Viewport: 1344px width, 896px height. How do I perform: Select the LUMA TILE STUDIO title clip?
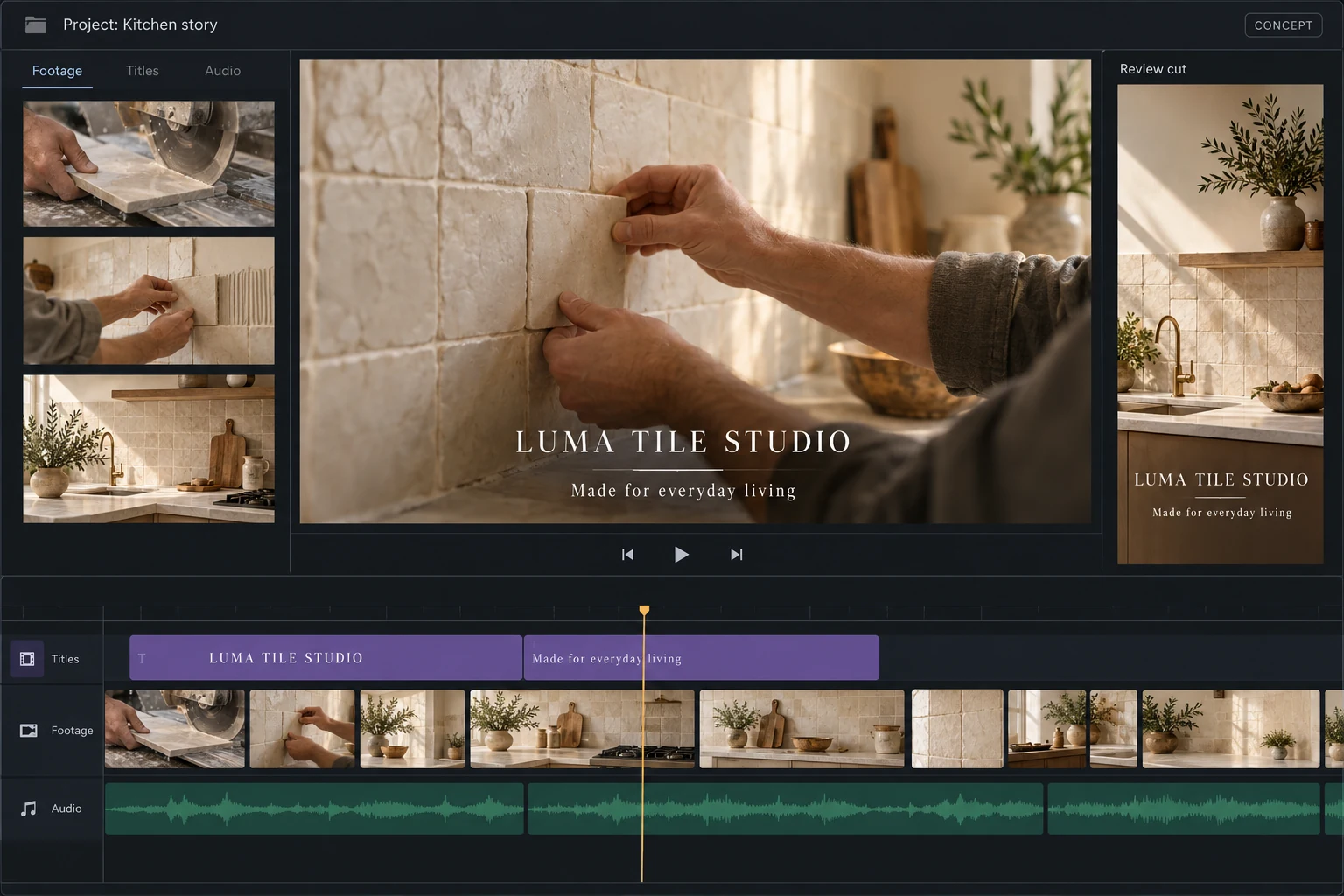pos(325,658)
